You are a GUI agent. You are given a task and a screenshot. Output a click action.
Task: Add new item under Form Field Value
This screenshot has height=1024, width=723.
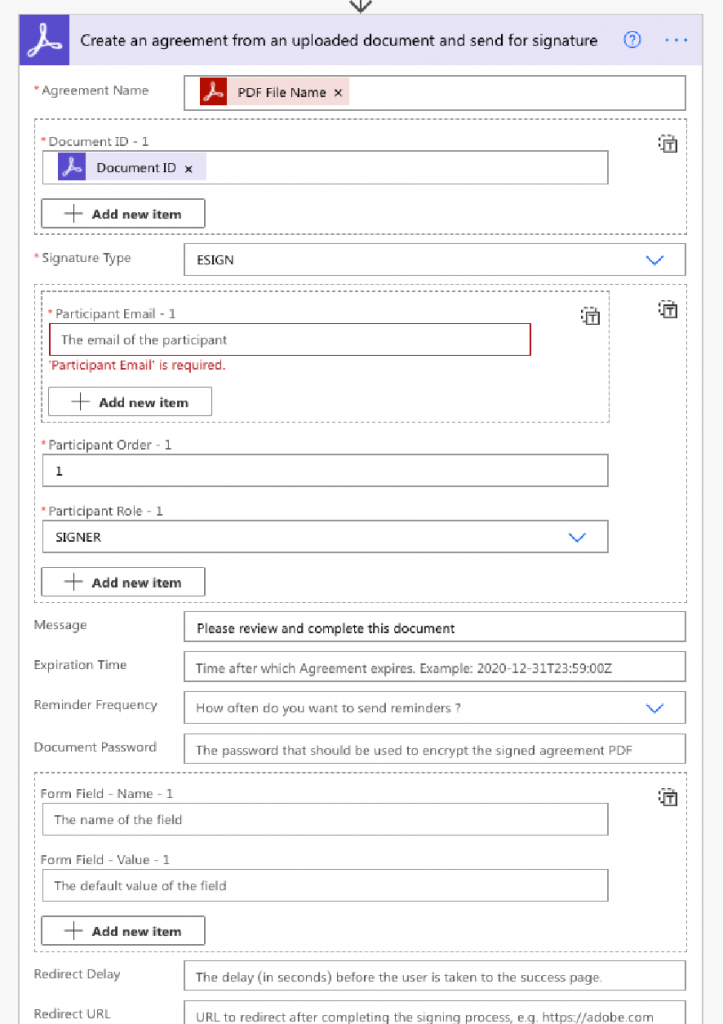pyautogui.click(x=123, y=931)
